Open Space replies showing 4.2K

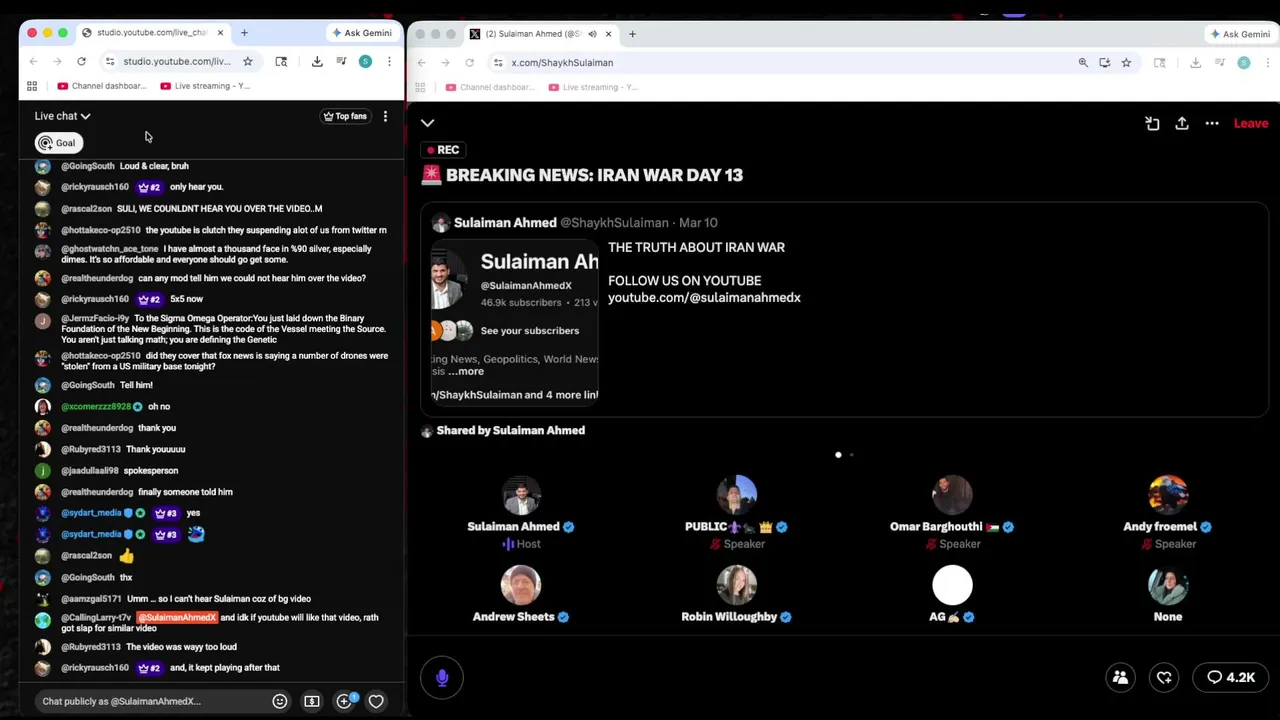(1230, 677)
